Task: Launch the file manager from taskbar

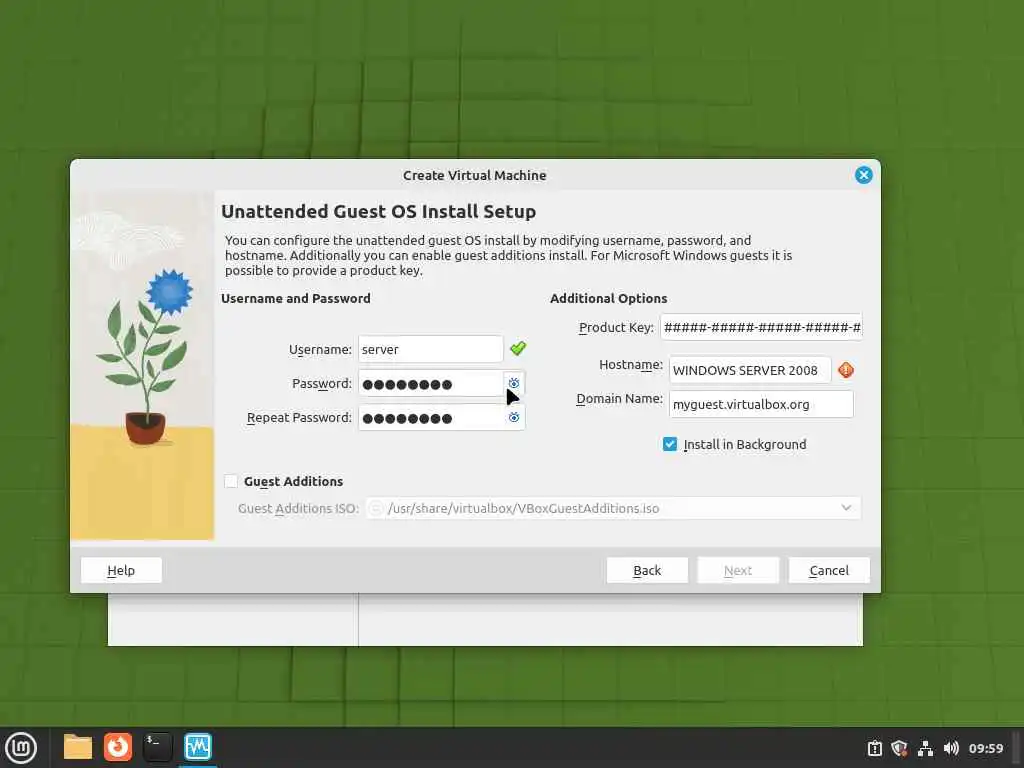Action: [x=78, y=747]
